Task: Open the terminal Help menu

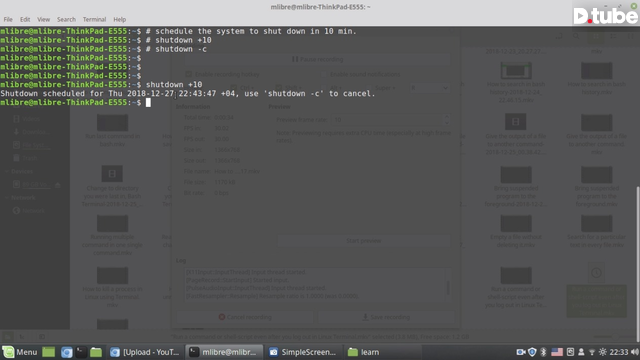Action: pos(120,19)
